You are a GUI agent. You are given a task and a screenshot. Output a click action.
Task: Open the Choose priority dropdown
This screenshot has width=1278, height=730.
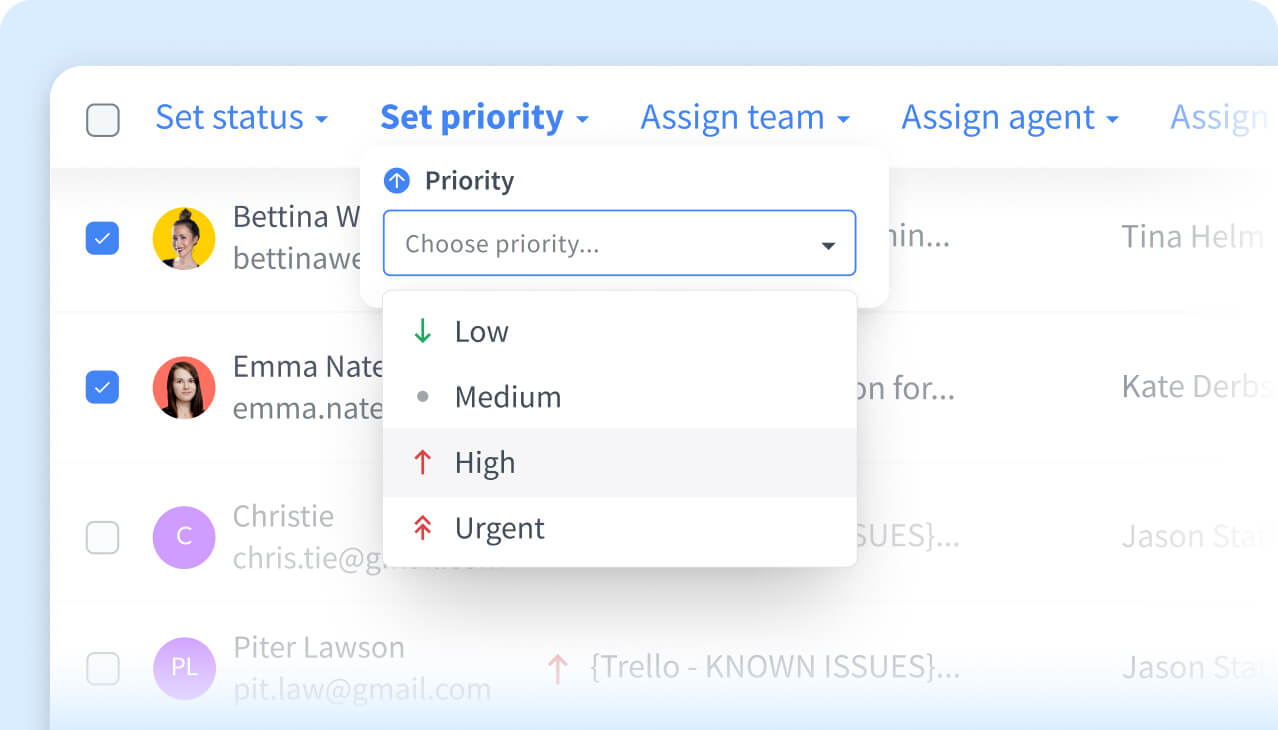(619, 243)
